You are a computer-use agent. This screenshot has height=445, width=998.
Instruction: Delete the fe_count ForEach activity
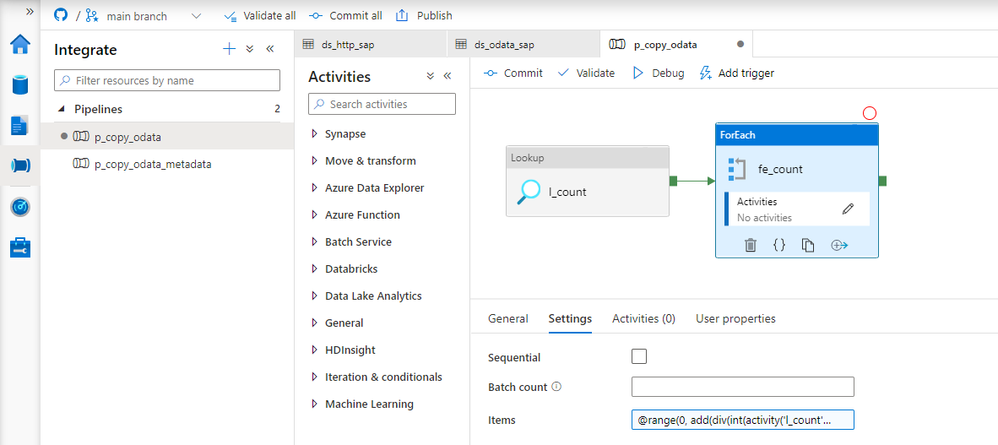click(x=750, y=245)
